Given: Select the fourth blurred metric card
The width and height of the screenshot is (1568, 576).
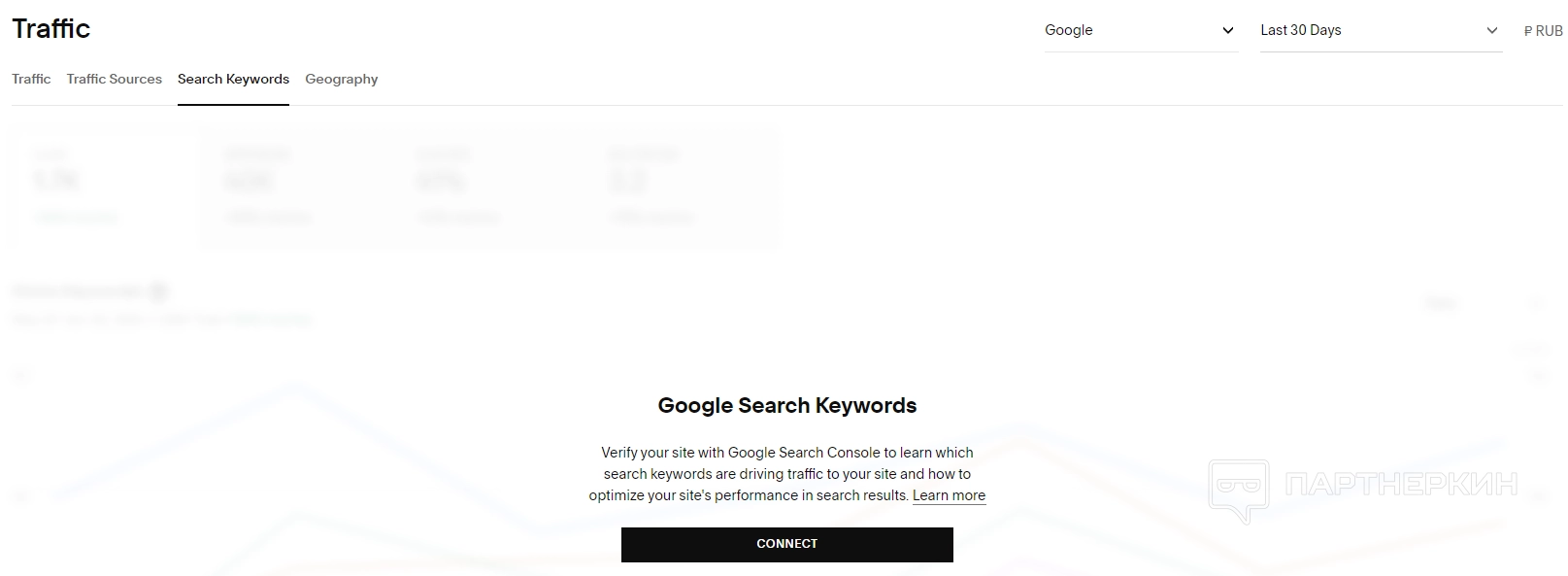Looking at the screenshot, I should 680,187.
